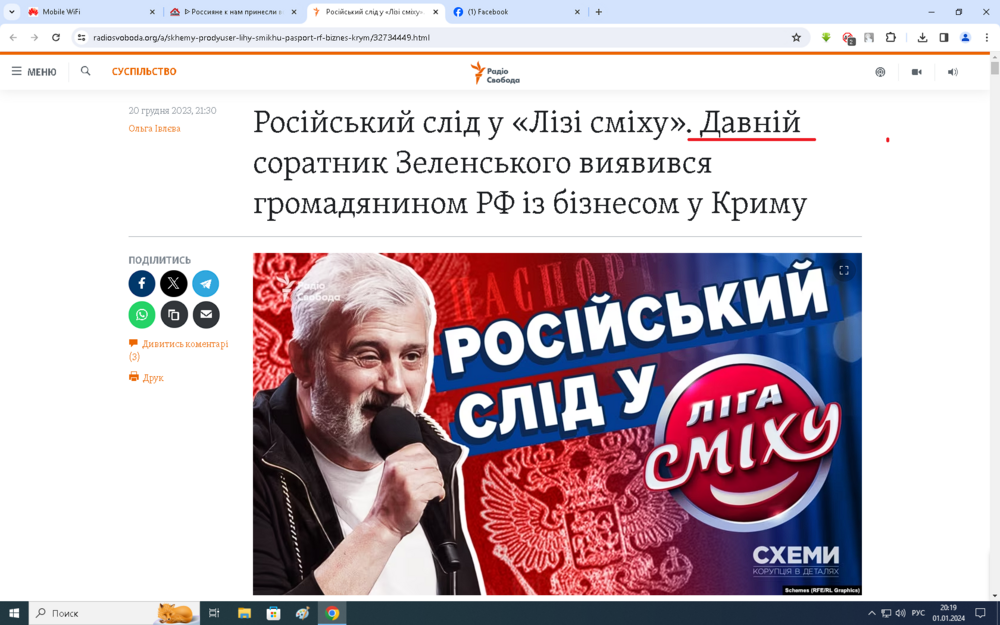Print the article using Друк link

click(x=148, y=377)
